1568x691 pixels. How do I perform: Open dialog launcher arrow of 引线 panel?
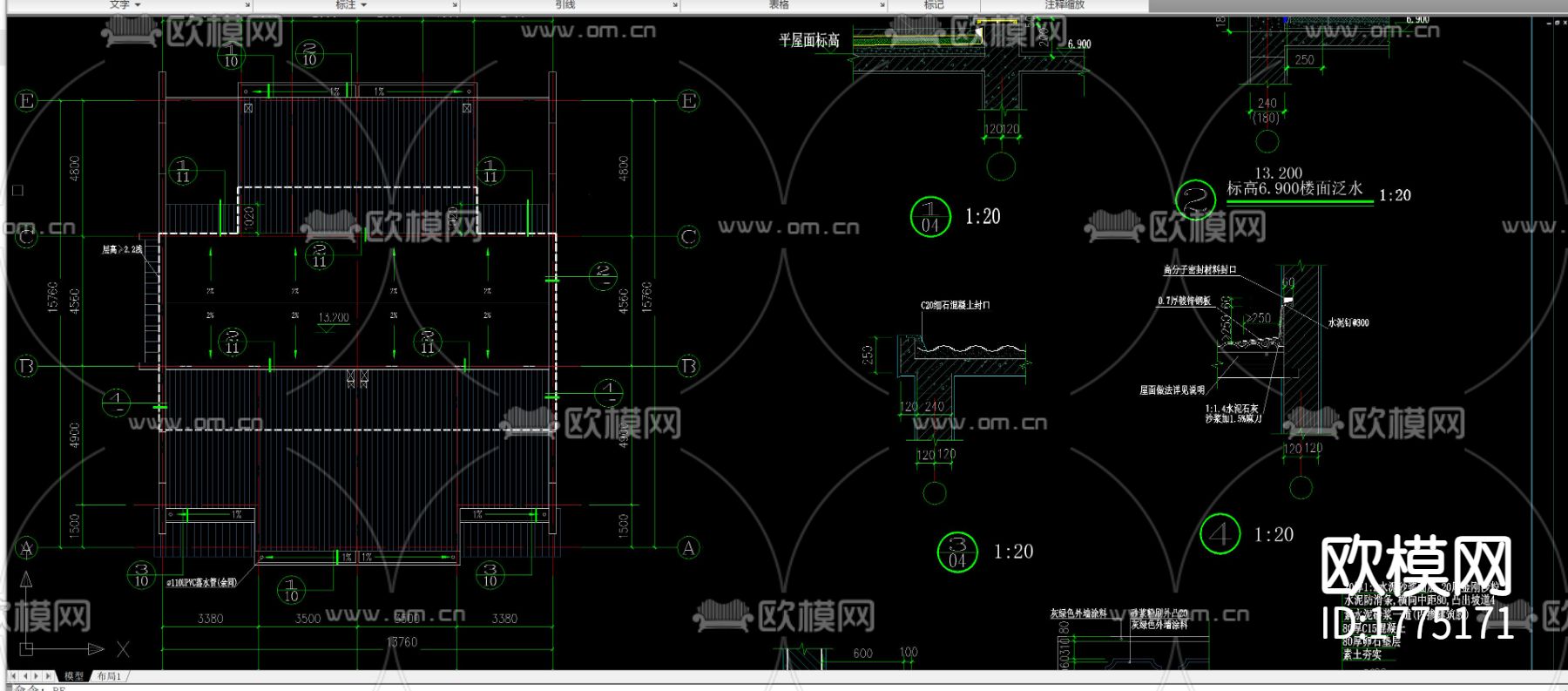[x=675, y=6]
